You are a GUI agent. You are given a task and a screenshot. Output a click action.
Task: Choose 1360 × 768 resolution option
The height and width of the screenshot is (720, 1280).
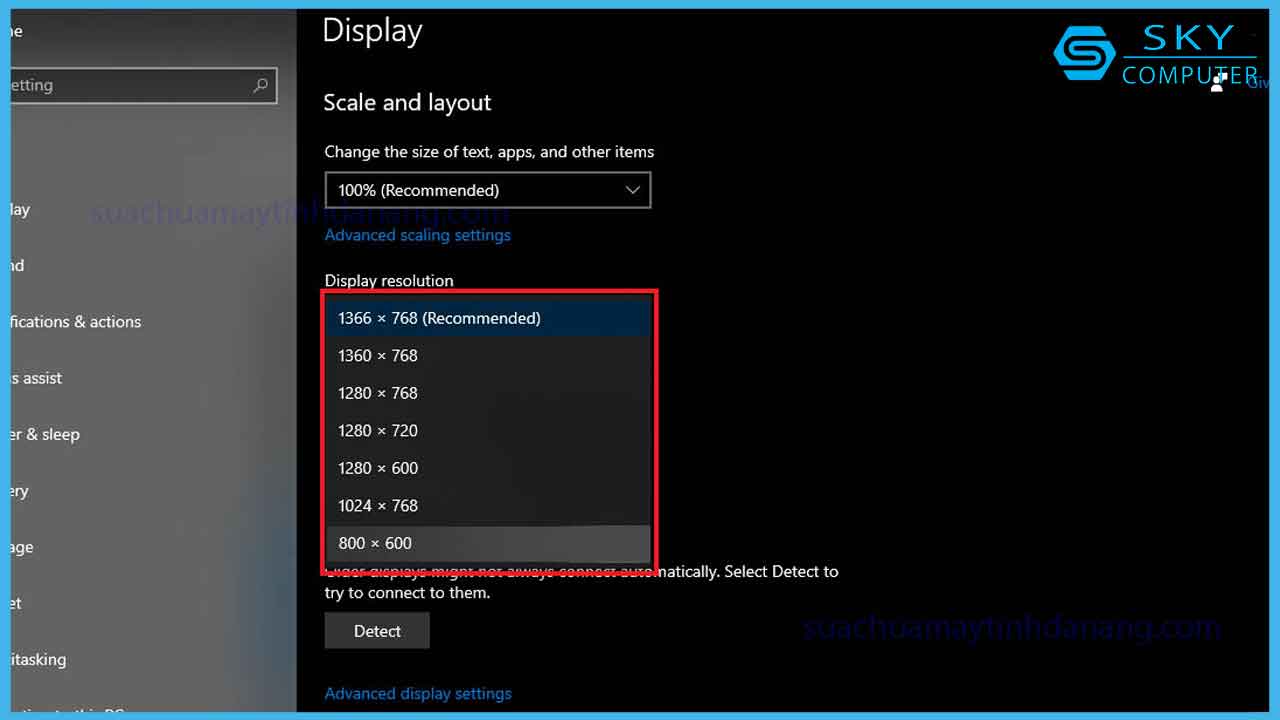489,355
